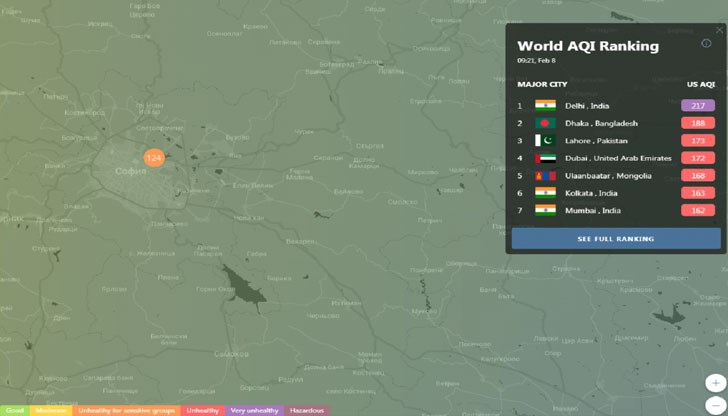The height and width of the screenshot is (416, 728).
Task: Zoom in with the plus map button
Action: click(716, 383)
